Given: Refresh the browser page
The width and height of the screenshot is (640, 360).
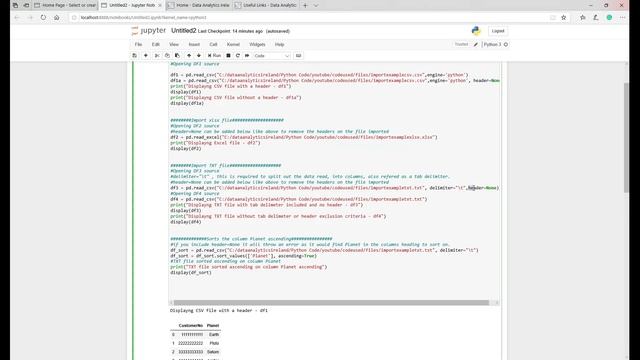Looking at the screenshot, I should (x=43, y=18).
